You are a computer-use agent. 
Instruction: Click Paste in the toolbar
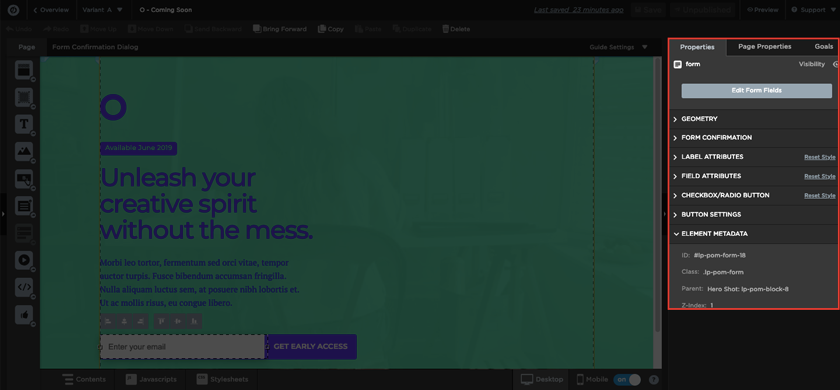pyautogui.click(x=368, y=29)
